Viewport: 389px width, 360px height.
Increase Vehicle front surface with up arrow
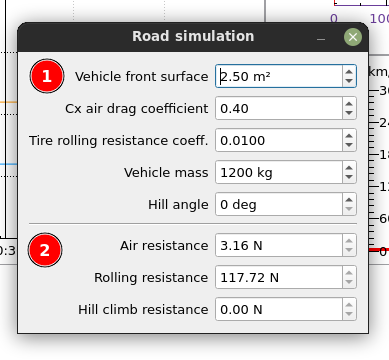click(349, 71)
